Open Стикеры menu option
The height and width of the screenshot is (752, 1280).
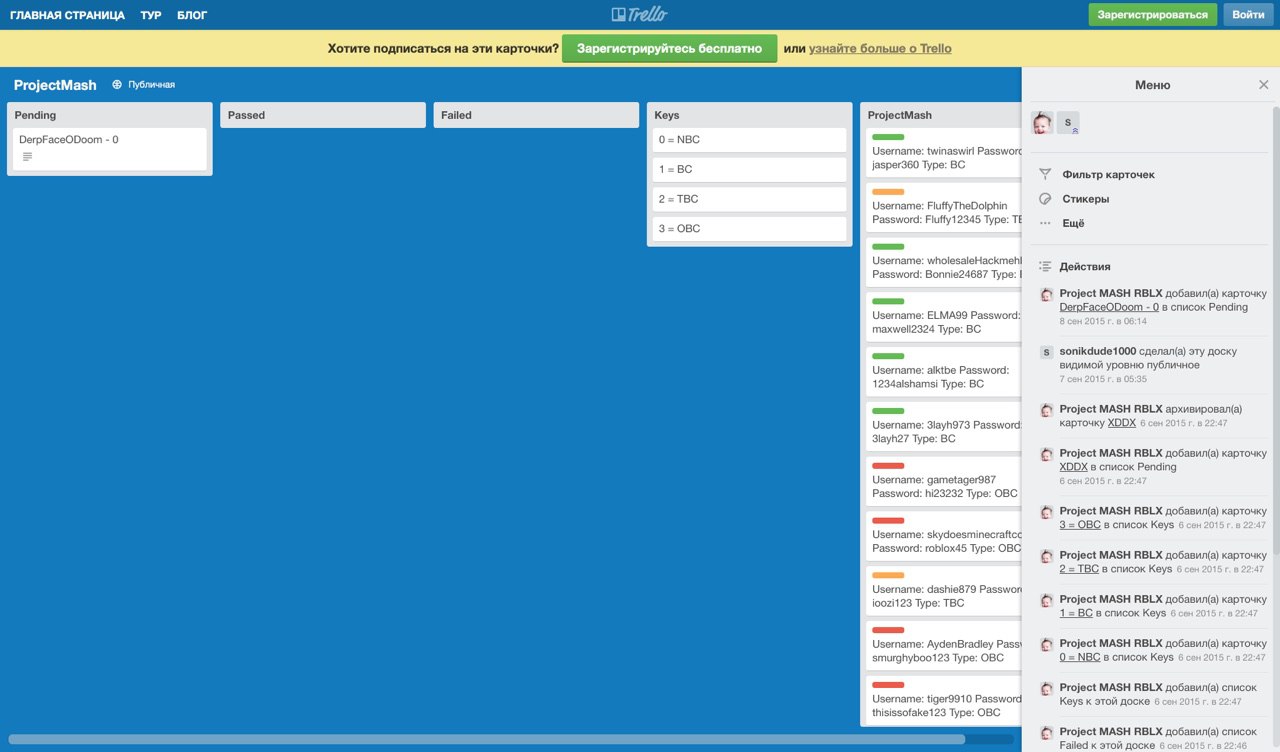click(1085, 199)
